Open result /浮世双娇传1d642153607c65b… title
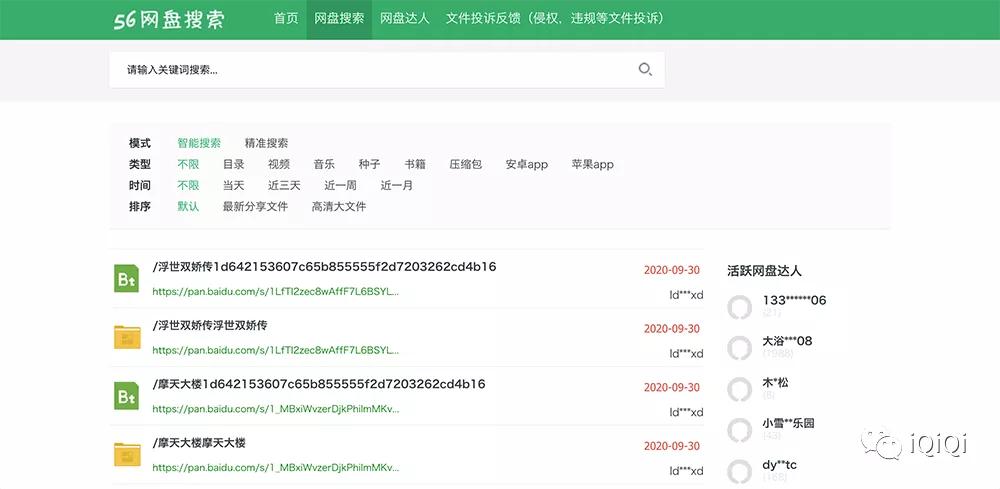The width and height of the screenshot is (1000, 489). pos(324,266)
